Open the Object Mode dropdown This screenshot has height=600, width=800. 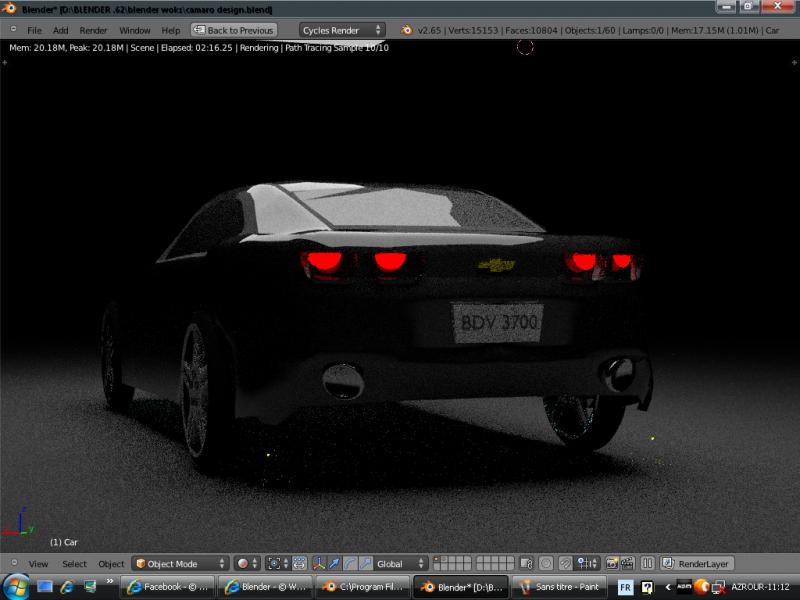coord(180,563)
